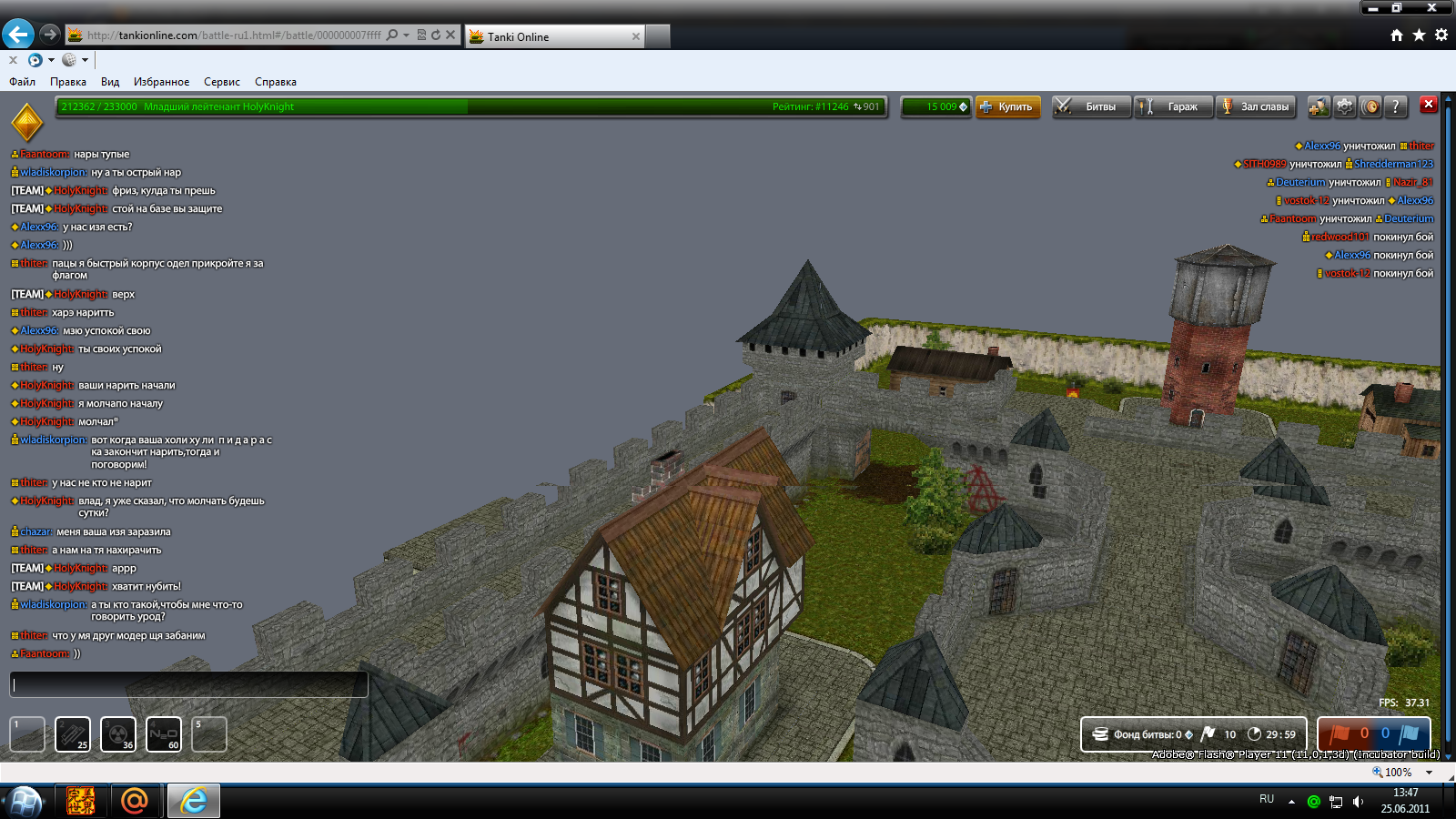Click battle fund Фонд битвы indicator
This screenshot has width=1456, height=819.
[1142, 734]
